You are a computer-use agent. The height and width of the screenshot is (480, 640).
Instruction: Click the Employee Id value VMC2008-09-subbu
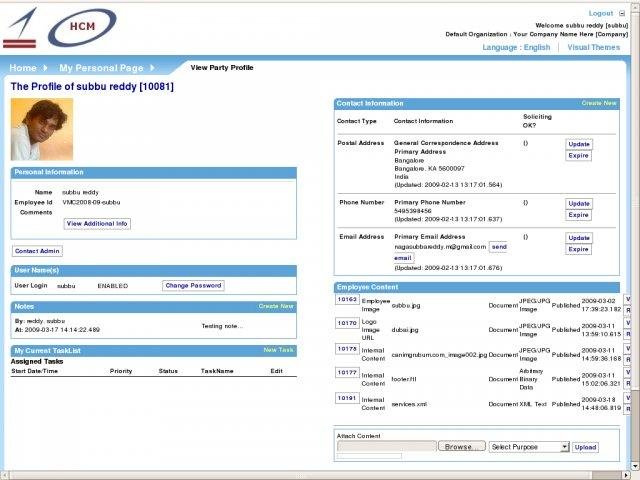(91, 202)
